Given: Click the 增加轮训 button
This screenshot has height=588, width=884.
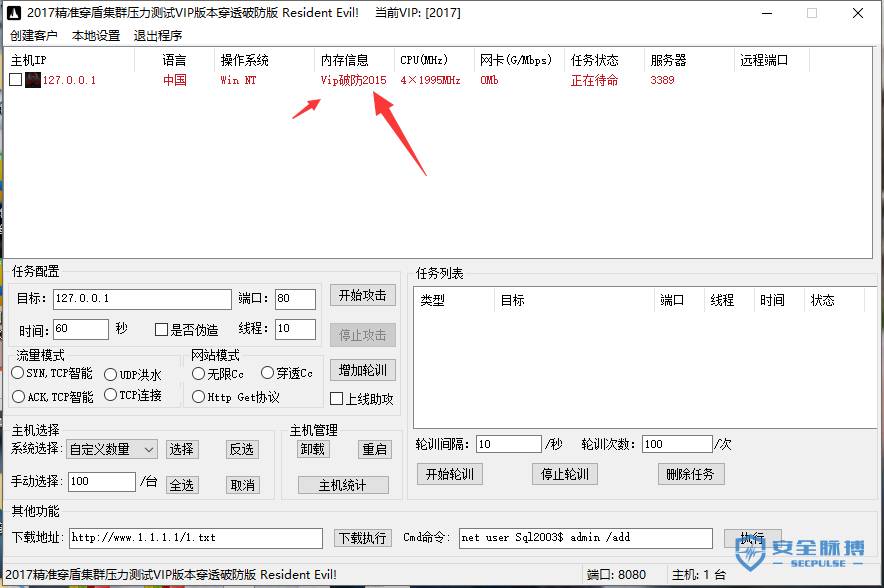Looking at the screenshot, I should (361, 370).
